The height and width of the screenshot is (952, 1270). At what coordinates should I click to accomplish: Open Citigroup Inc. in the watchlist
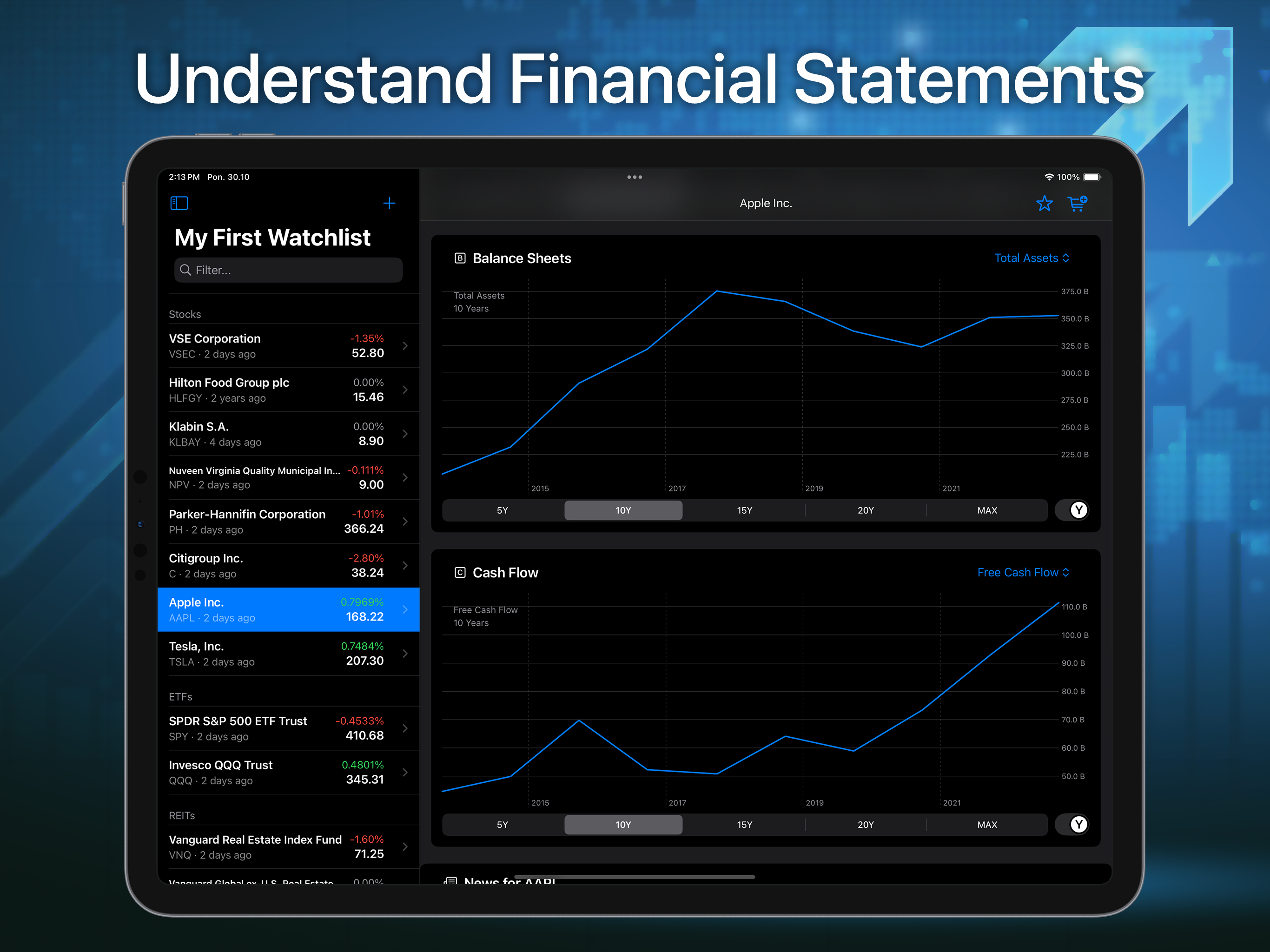coord(276,566)
